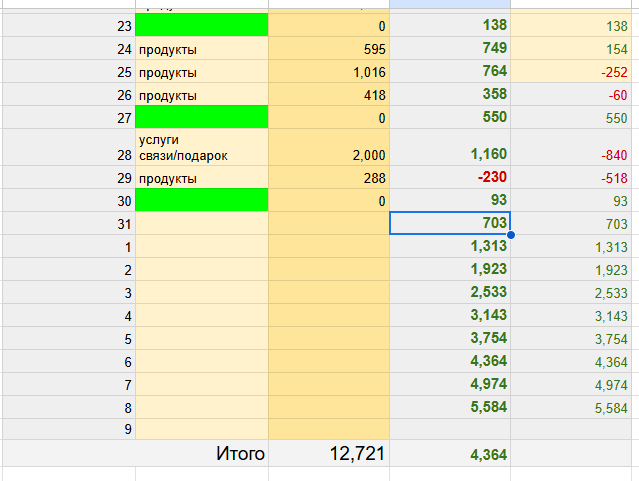Image resolution: width=639 pixels, height=481 pixels.
Task: Select non-bold 550 in last column
Action: click(571, 117)
